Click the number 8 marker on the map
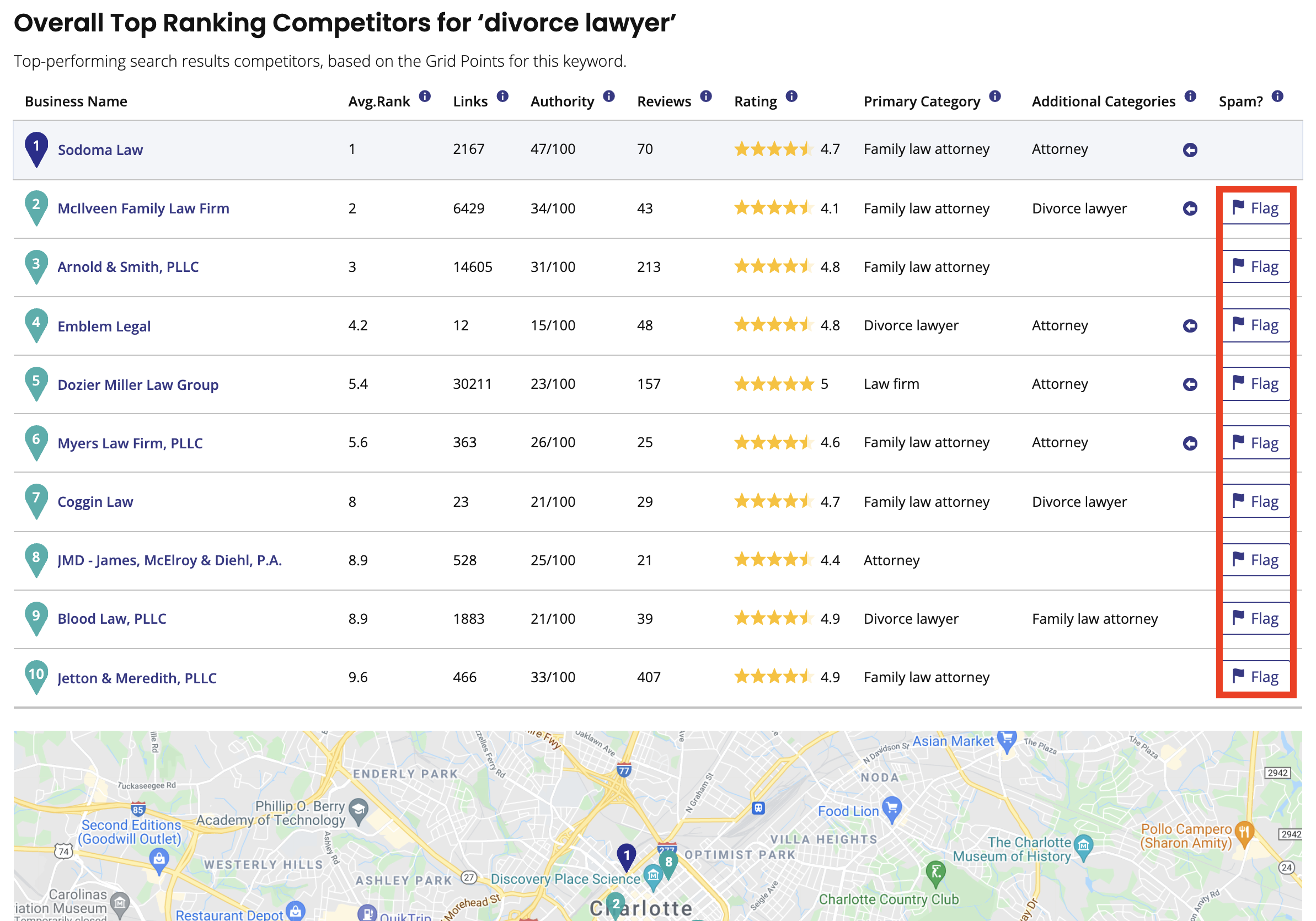The image size is (1316, 921). [668, 864]
